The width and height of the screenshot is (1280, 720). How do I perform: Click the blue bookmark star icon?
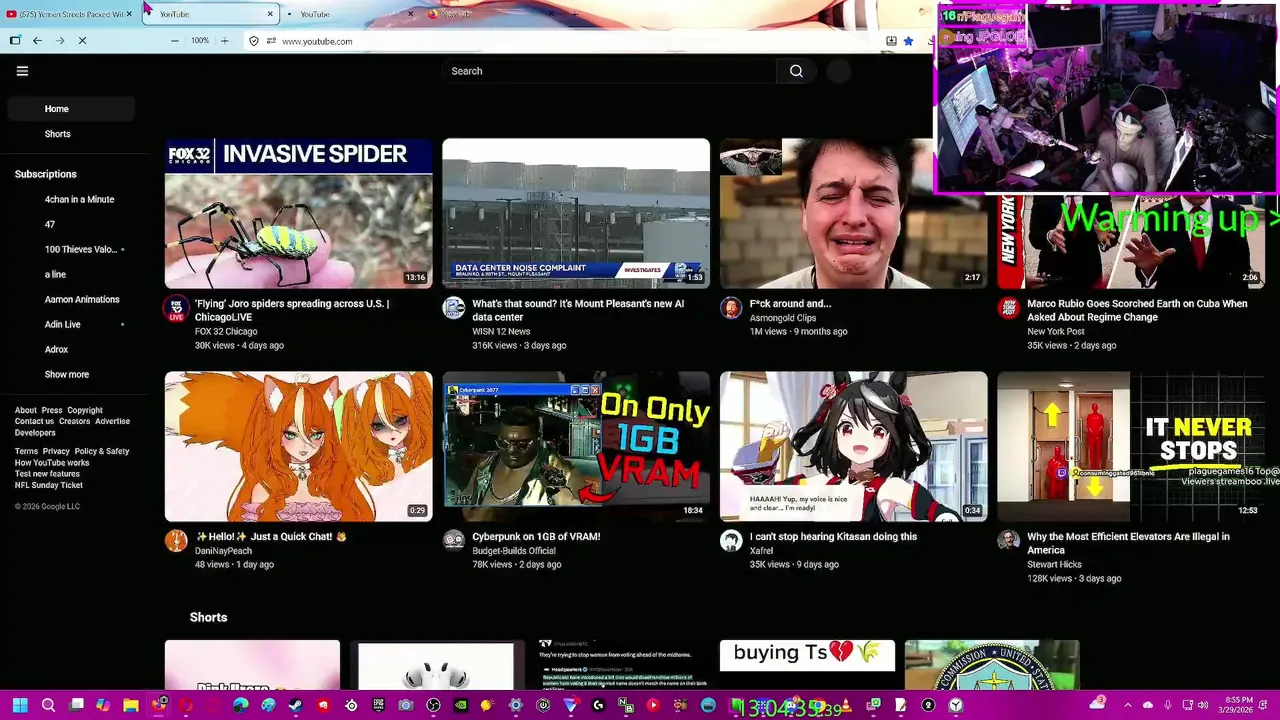coord(908,41)
